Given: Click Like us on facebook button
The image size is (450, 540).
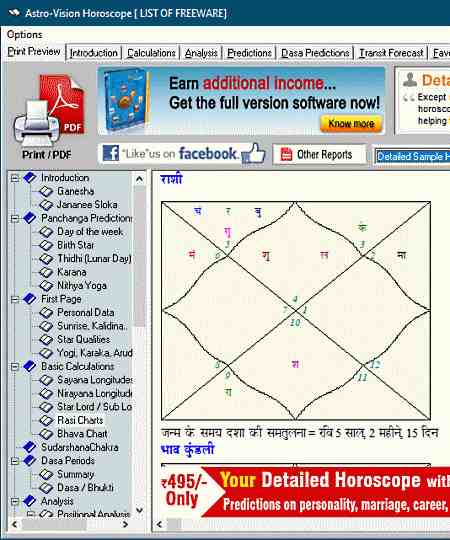Looking at the screenshot, I should tap(182, 153).
